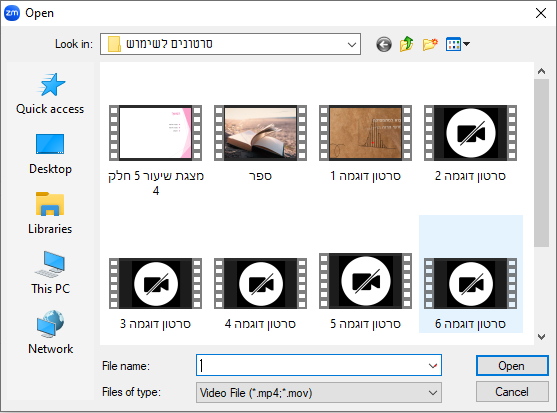Select thumbnail of סרטון דוגמה 6
This screenshot has height=413, width=557.
(470, 283)
